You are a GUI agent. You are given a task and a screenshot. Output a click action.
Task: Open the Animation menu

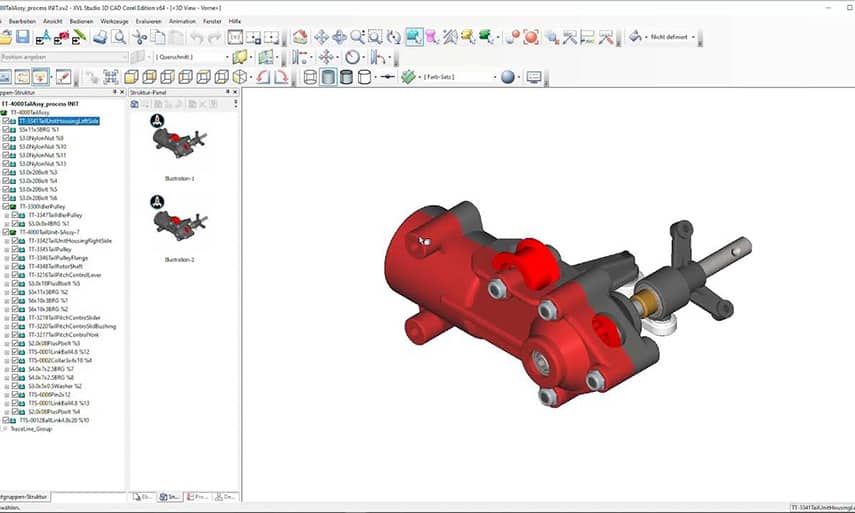point(182,20)
